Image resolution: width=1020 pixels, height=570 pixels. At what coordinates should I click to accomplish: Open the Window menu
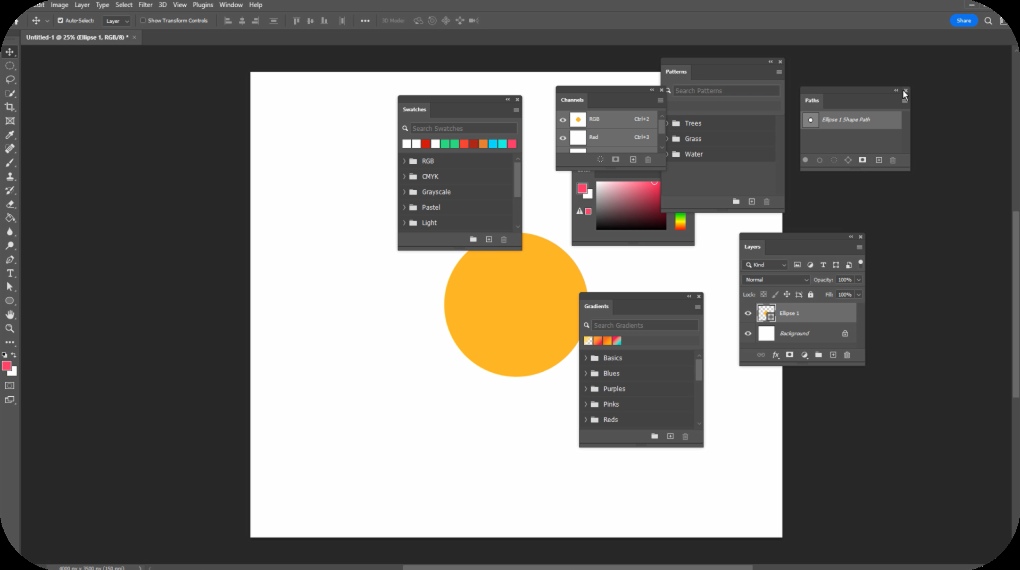coord(231,5)
